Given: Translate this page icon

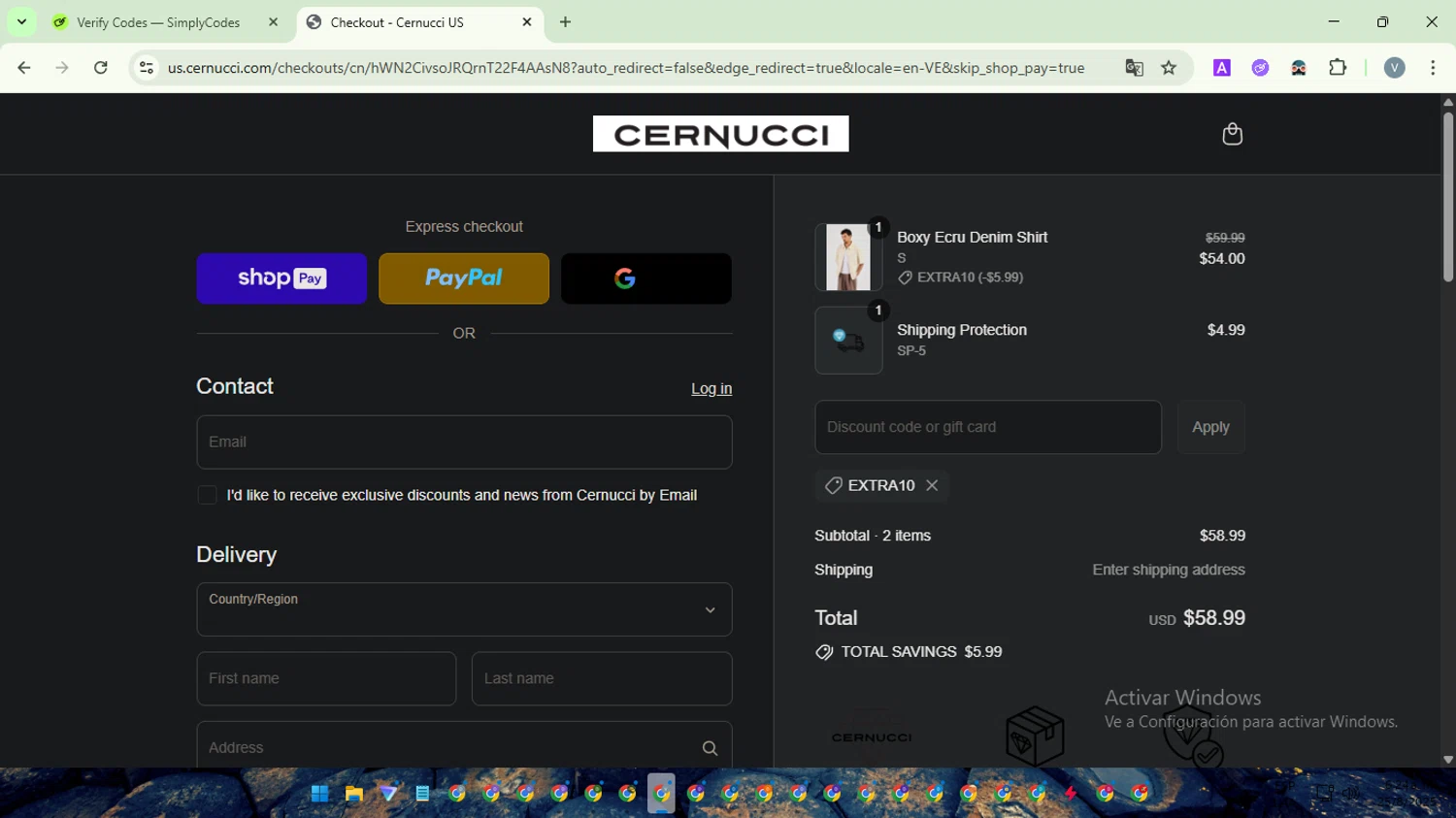Looking at the screenshot, I should pos(1134,68).
